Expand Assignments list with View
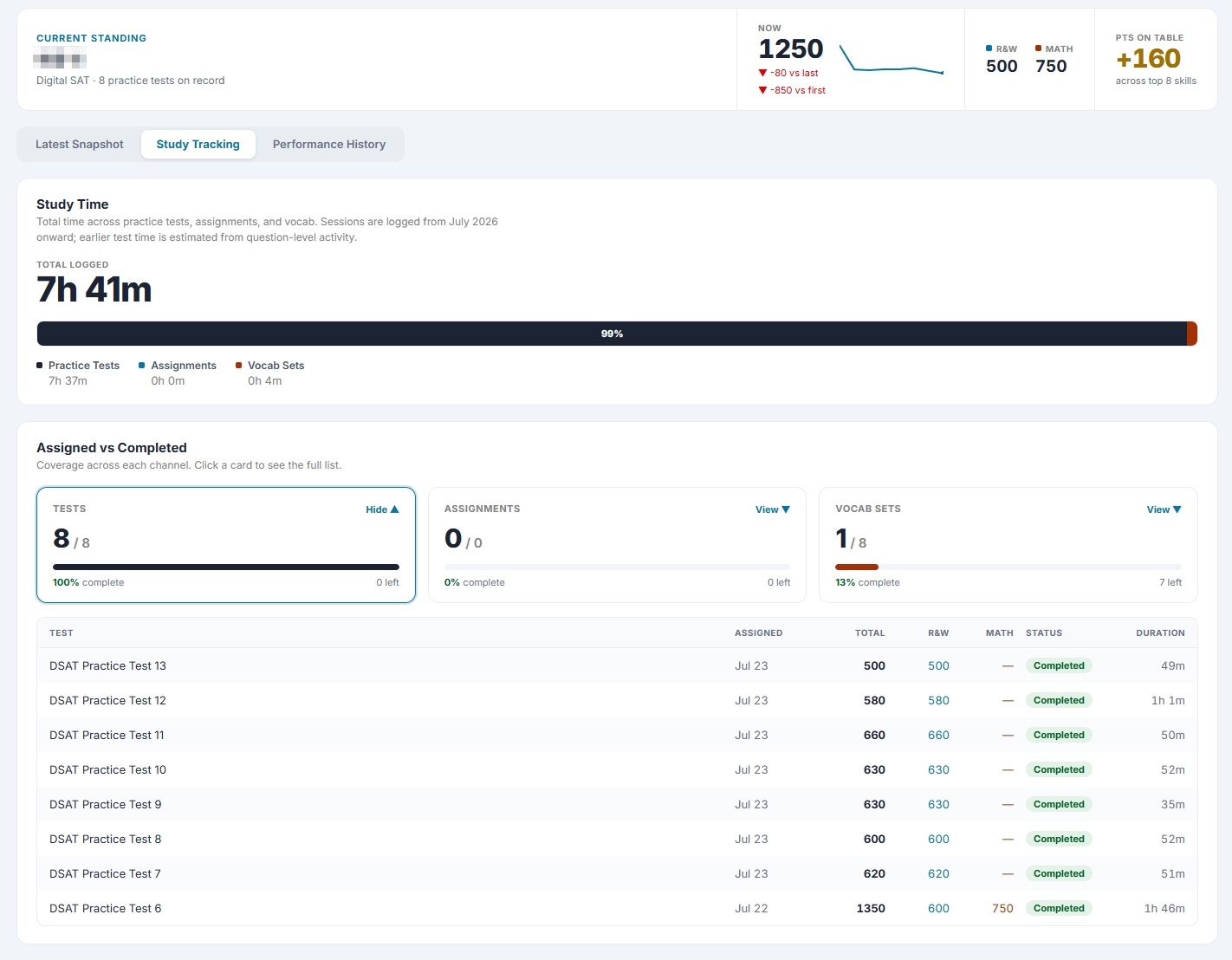 point(773,509)
